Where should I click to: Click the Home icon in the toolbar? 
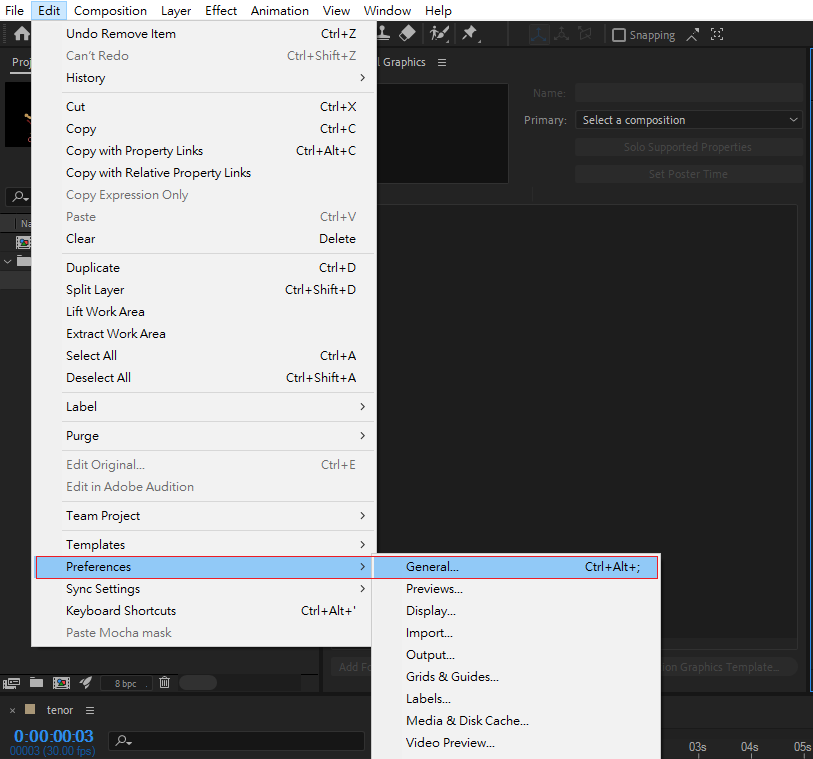tap(21, 34)
